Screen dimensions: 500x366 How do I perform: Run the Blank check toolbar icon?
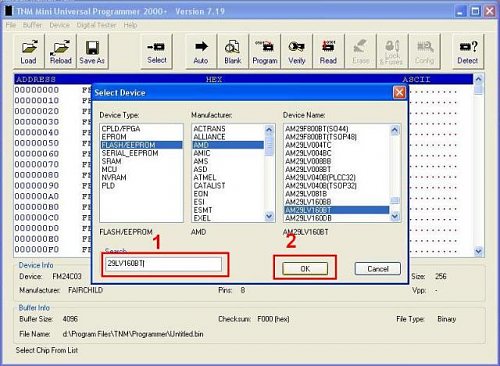pyautogui.click(x=233, y=52)
